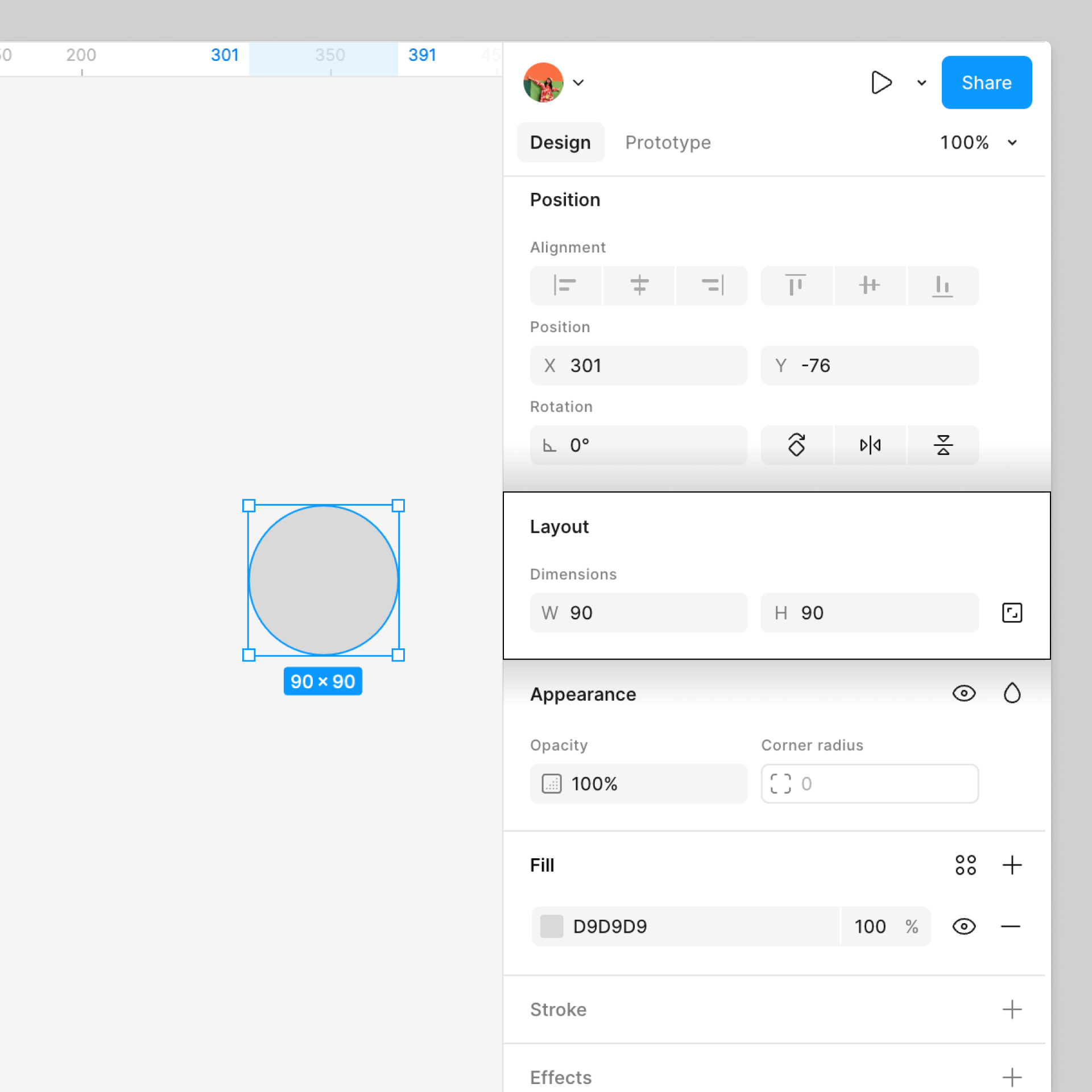Toggle the constrain proportions button

pos(1012,613)
